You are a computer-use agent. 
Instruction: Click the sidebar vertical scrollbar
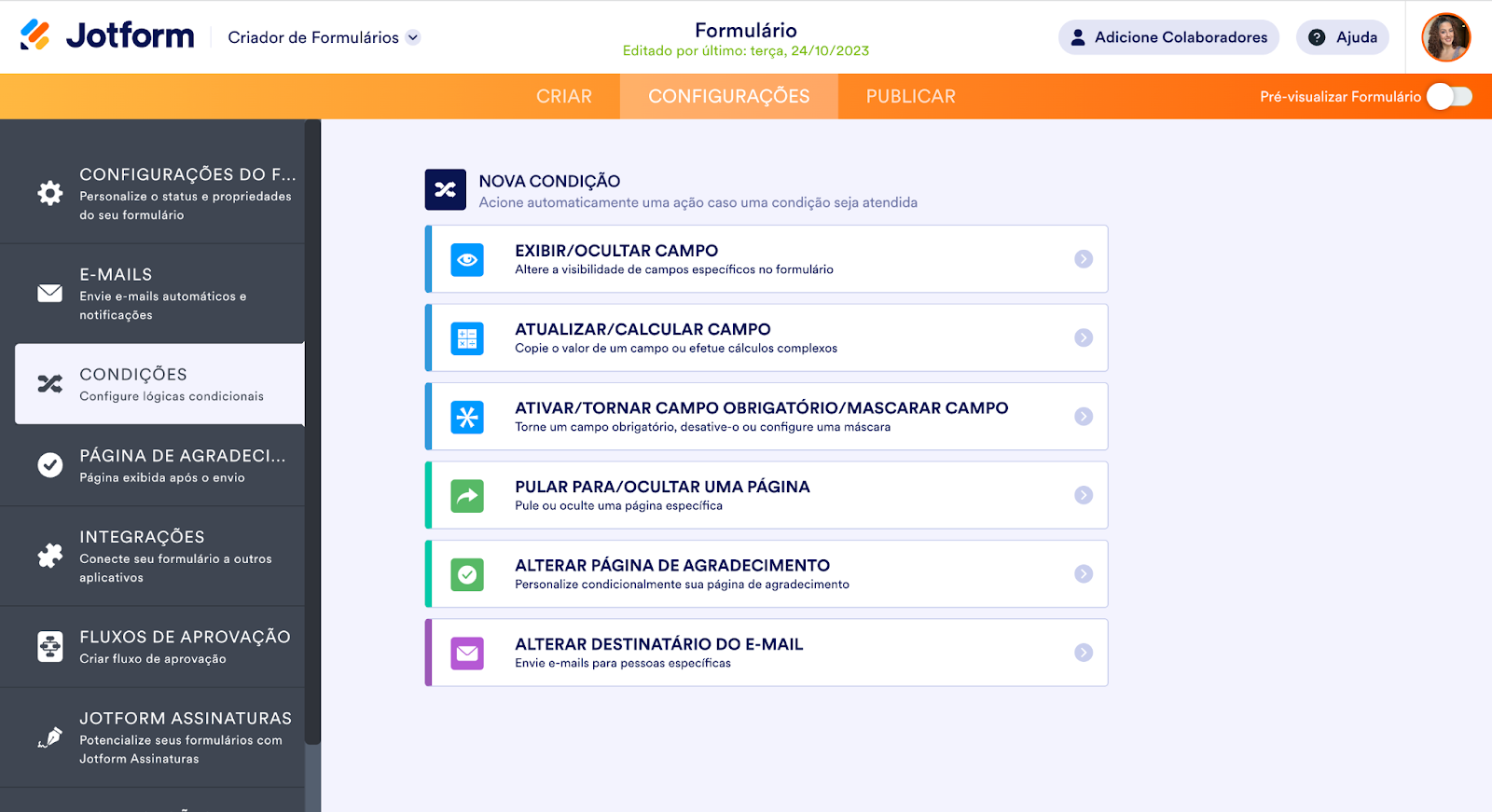[x=313, y=429]
